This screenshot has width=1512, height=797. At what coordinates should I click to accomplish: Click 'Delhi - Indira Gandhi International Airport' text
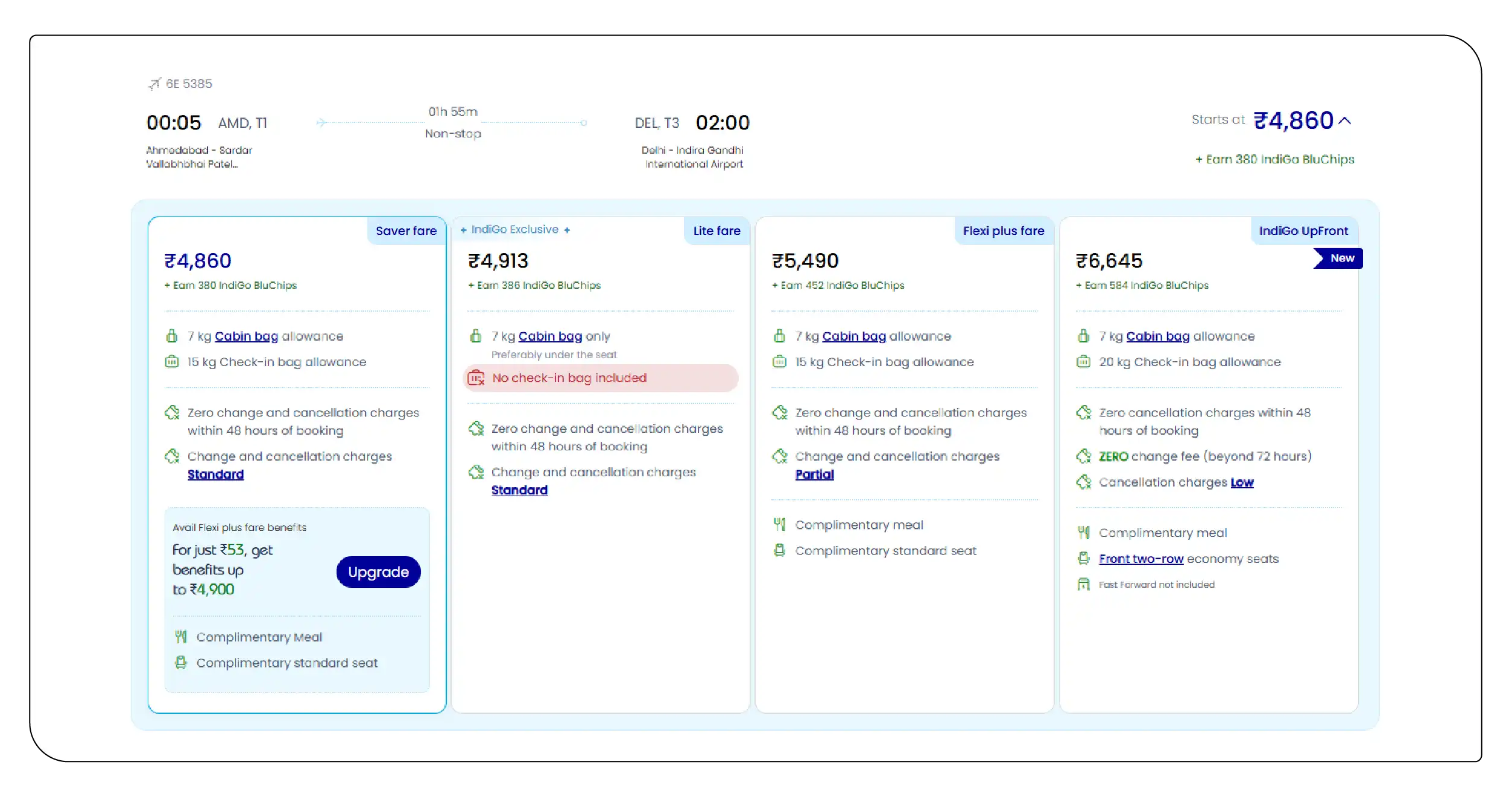(692, 157)
